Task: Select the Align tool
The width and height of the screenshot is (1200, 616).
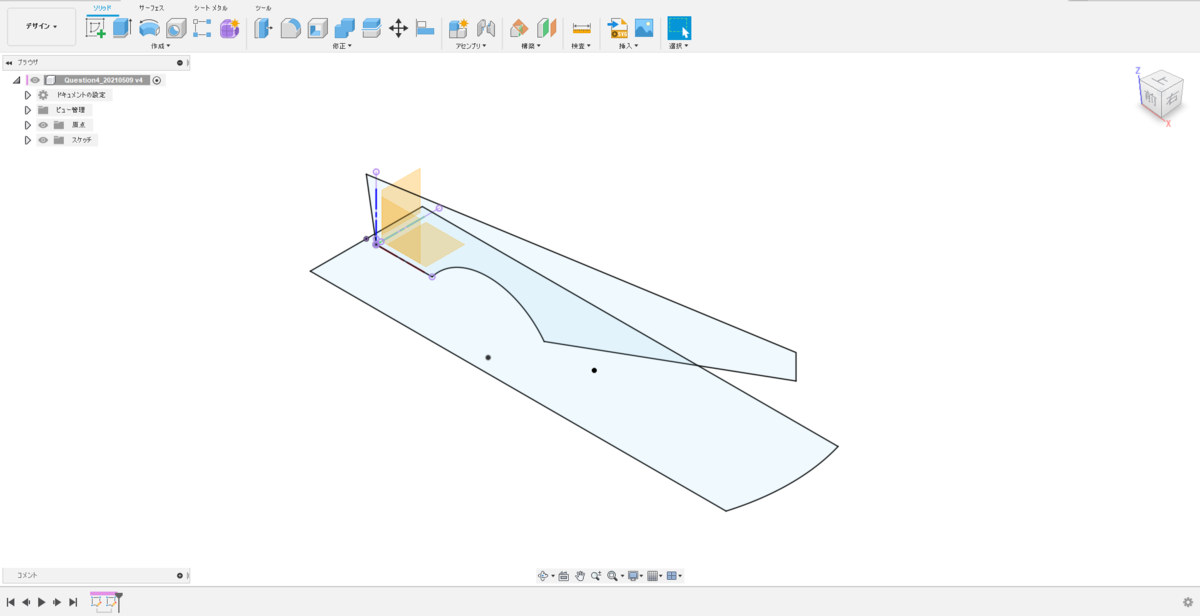Action: pyautogui.click(x=425, y=28)
